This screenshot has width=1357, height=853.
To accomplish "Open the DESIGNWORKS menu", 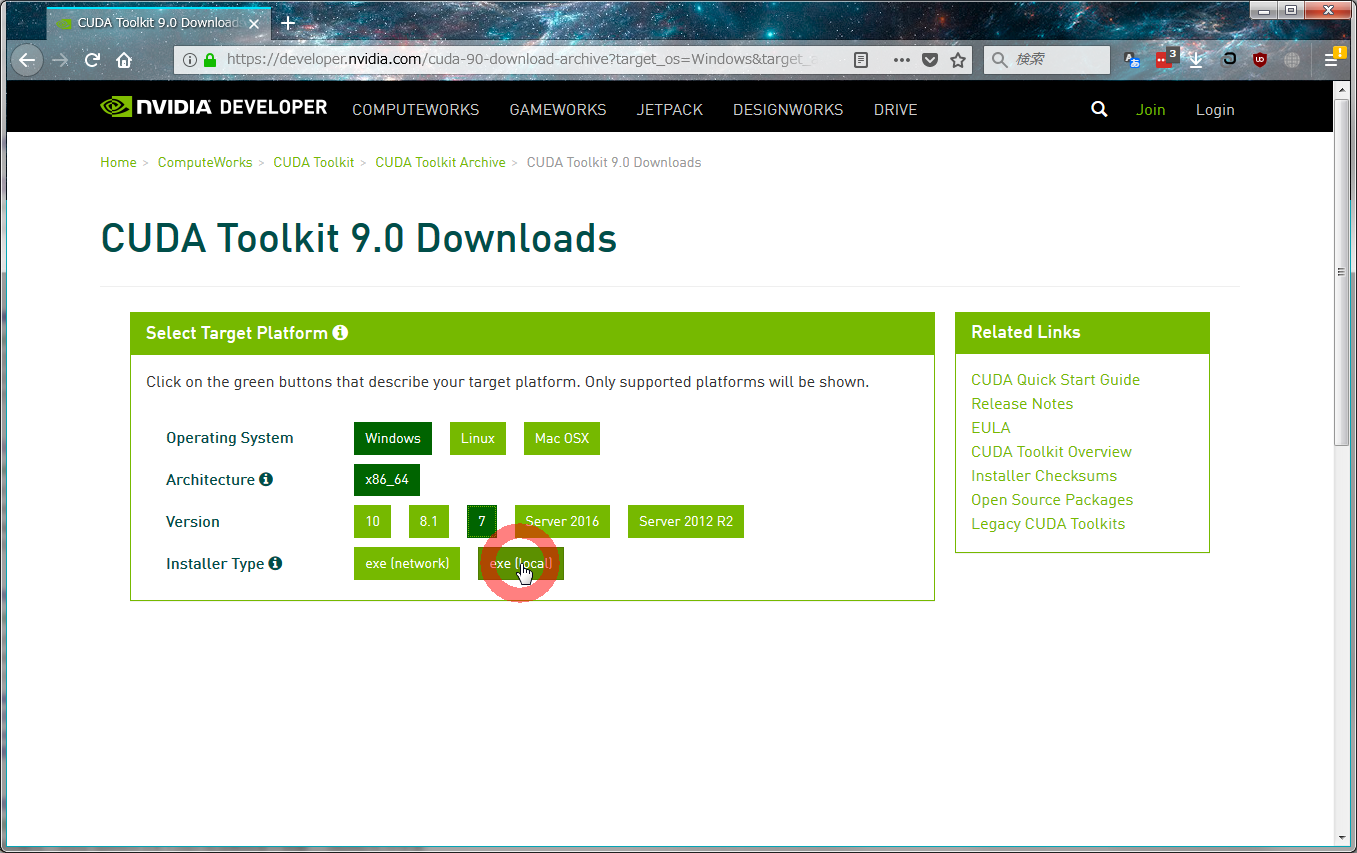I will [788, 110].
